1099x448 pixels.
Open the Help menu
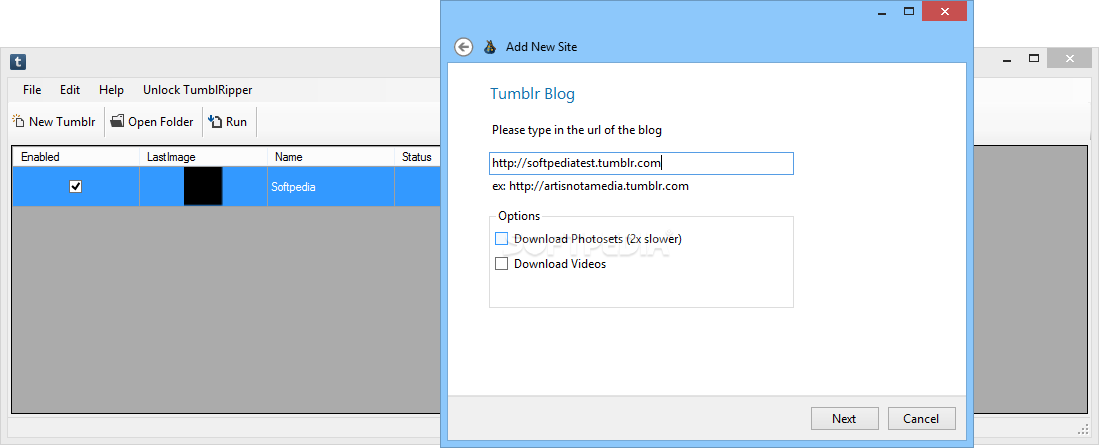(x=111, y=90)
